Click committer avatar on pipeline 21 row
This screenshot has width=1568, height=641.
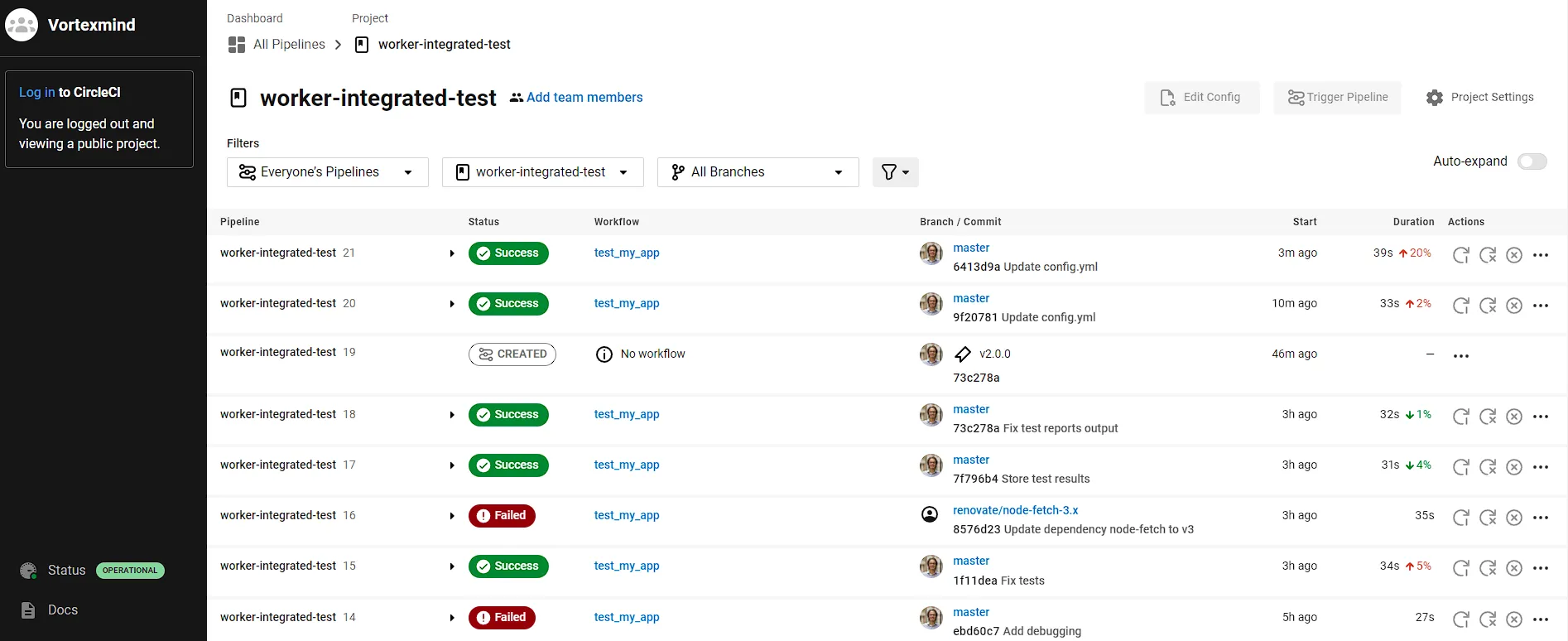coord(931,253)
